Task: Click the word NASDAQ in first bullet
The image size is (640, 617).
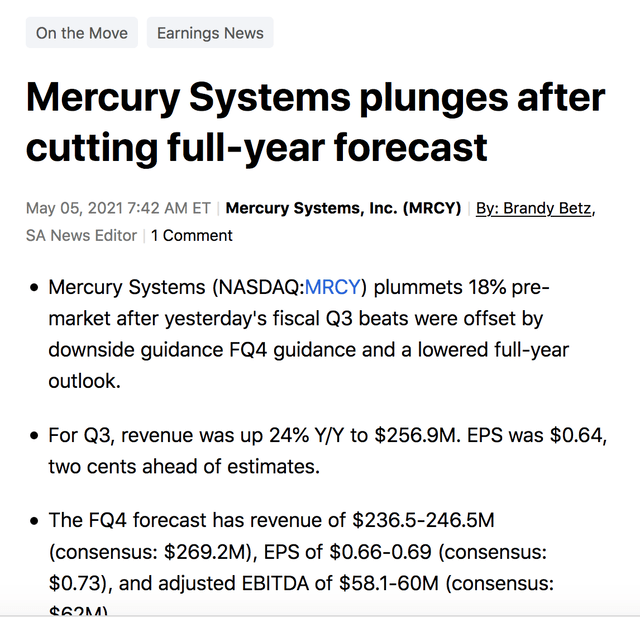Action: coord(259,287)
